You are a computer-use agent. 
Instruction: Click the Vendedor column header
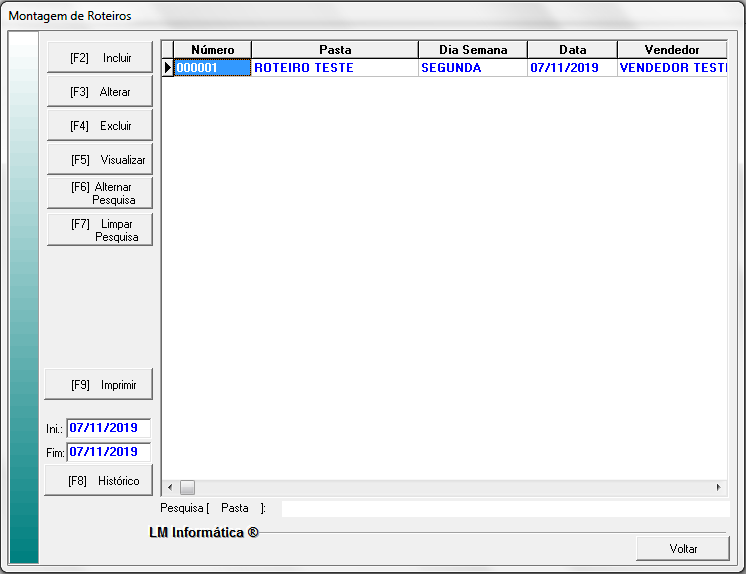coord(671,50)
